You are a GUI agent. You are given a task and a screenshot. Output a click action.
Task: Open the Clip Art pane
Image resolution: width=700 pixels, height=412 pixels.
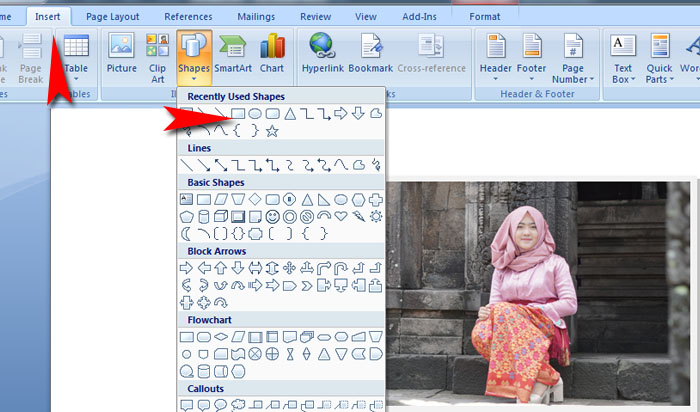pos(157,58)
